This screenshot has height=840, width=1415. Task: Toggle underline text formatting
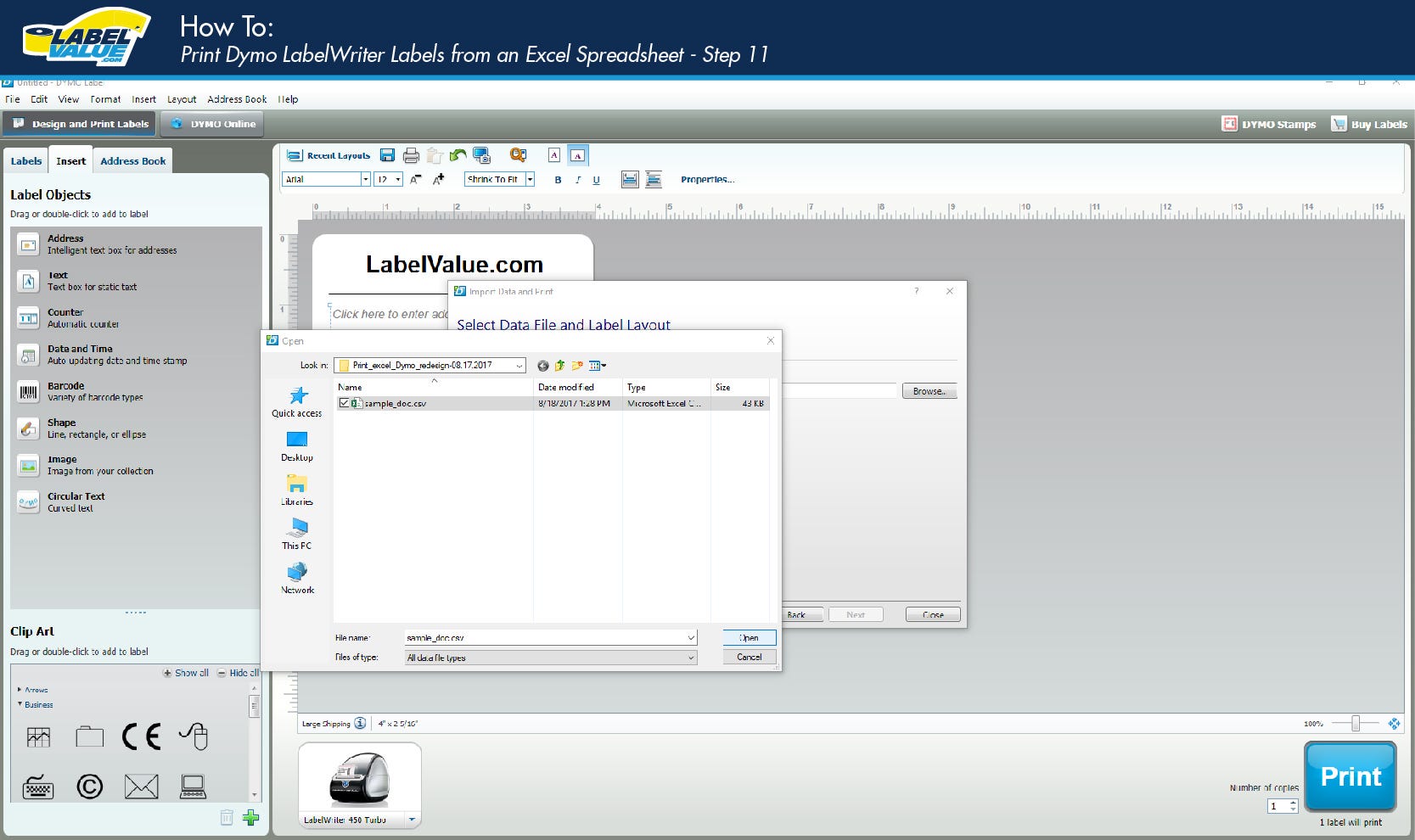point(596,180)
